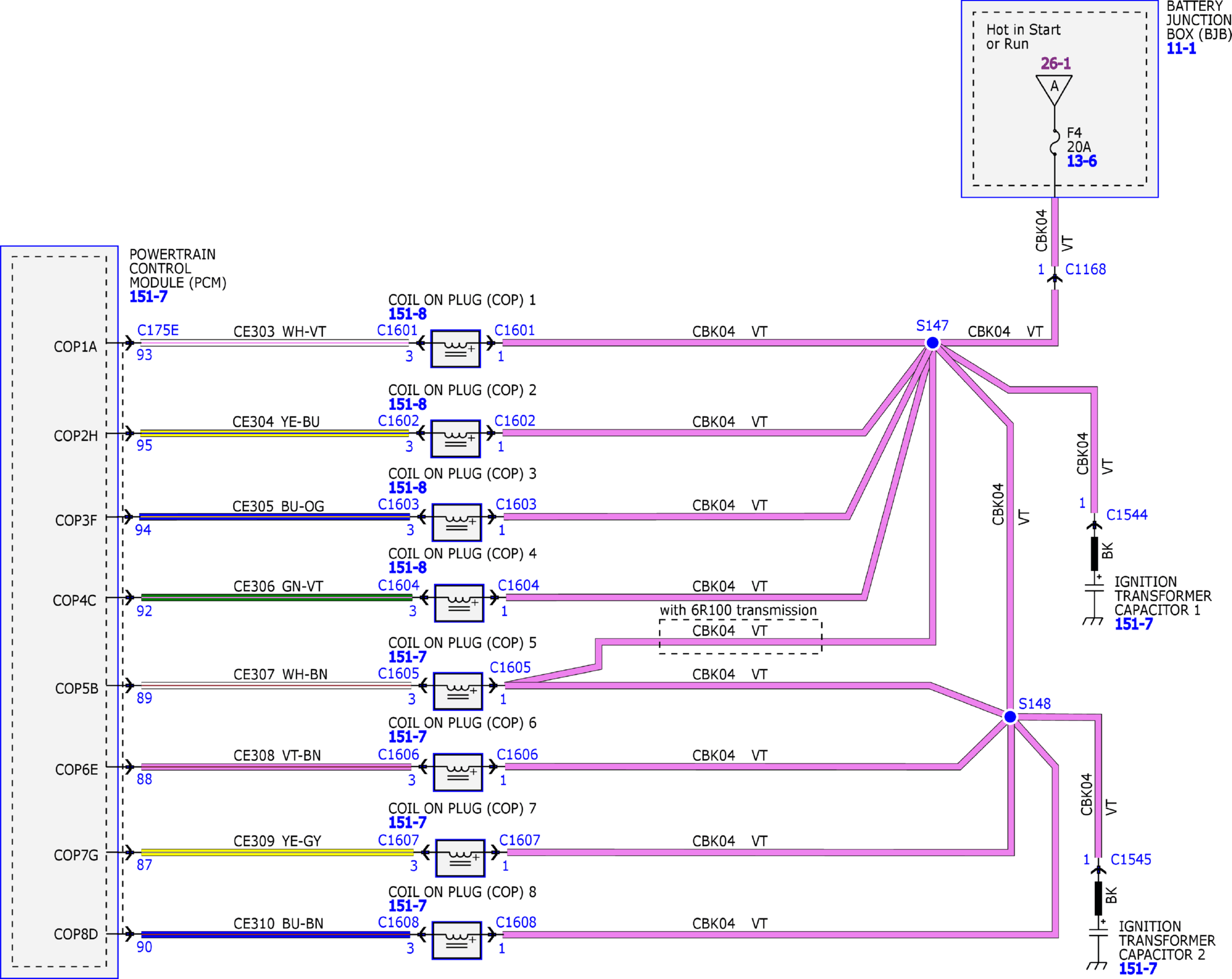Click the C1545 connector label
The image size is (1232, 979).
1131,859
